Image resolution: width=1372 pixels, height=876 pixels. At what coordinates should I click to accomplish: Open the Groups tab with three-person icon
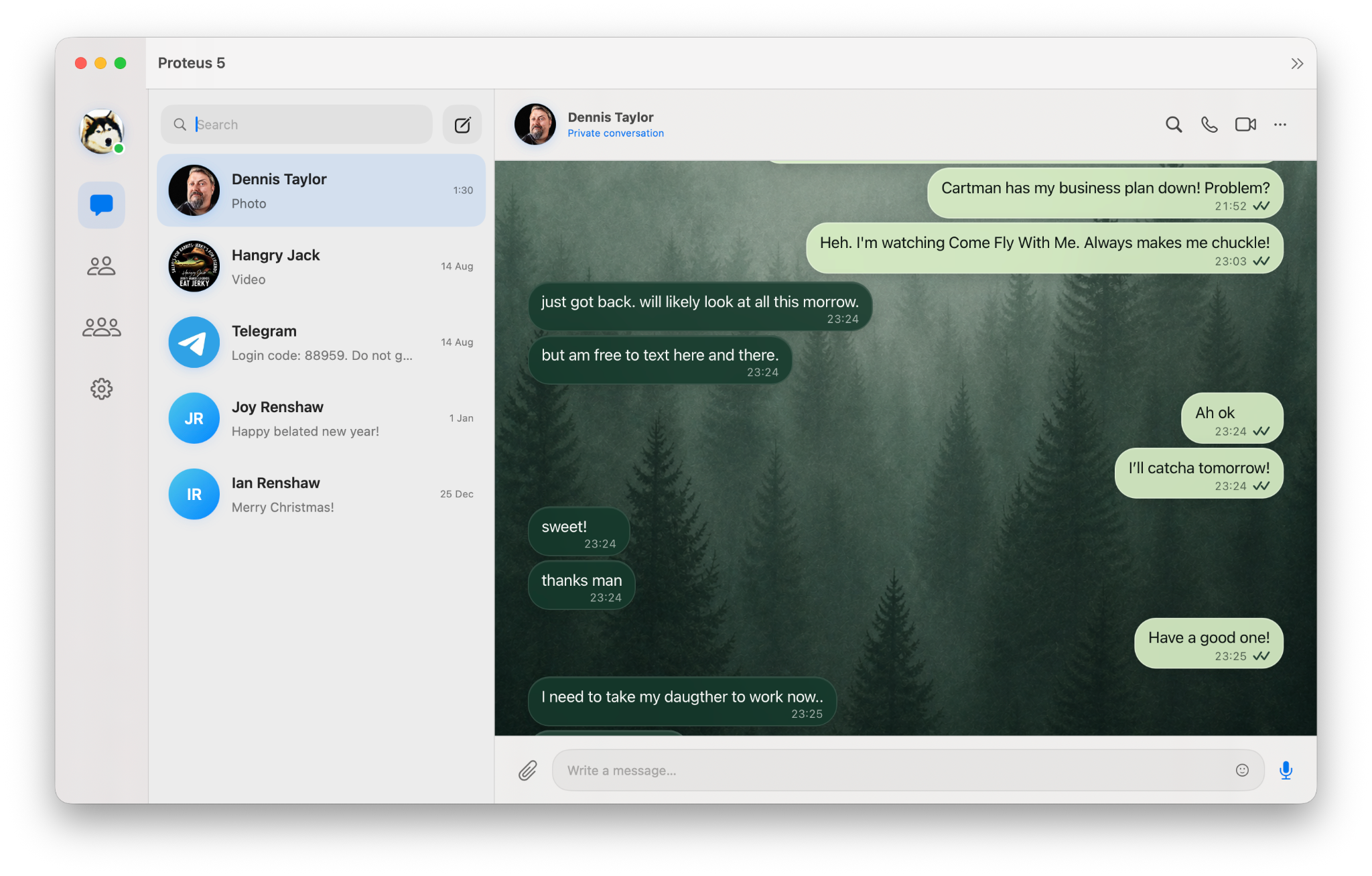coord(101,327)
